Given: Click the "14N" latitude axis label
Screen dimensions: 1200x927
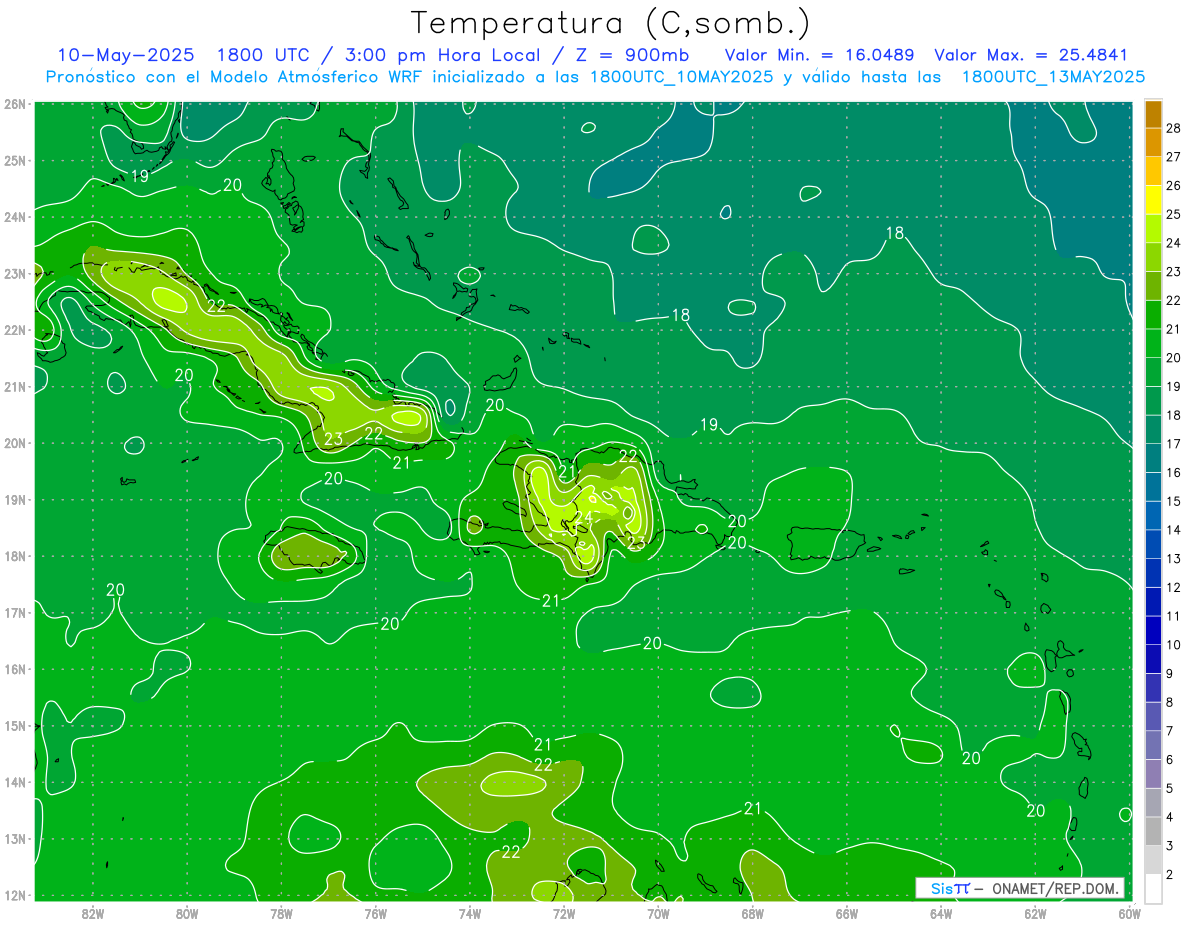Looking at the screenshot, I should [15, 782].
